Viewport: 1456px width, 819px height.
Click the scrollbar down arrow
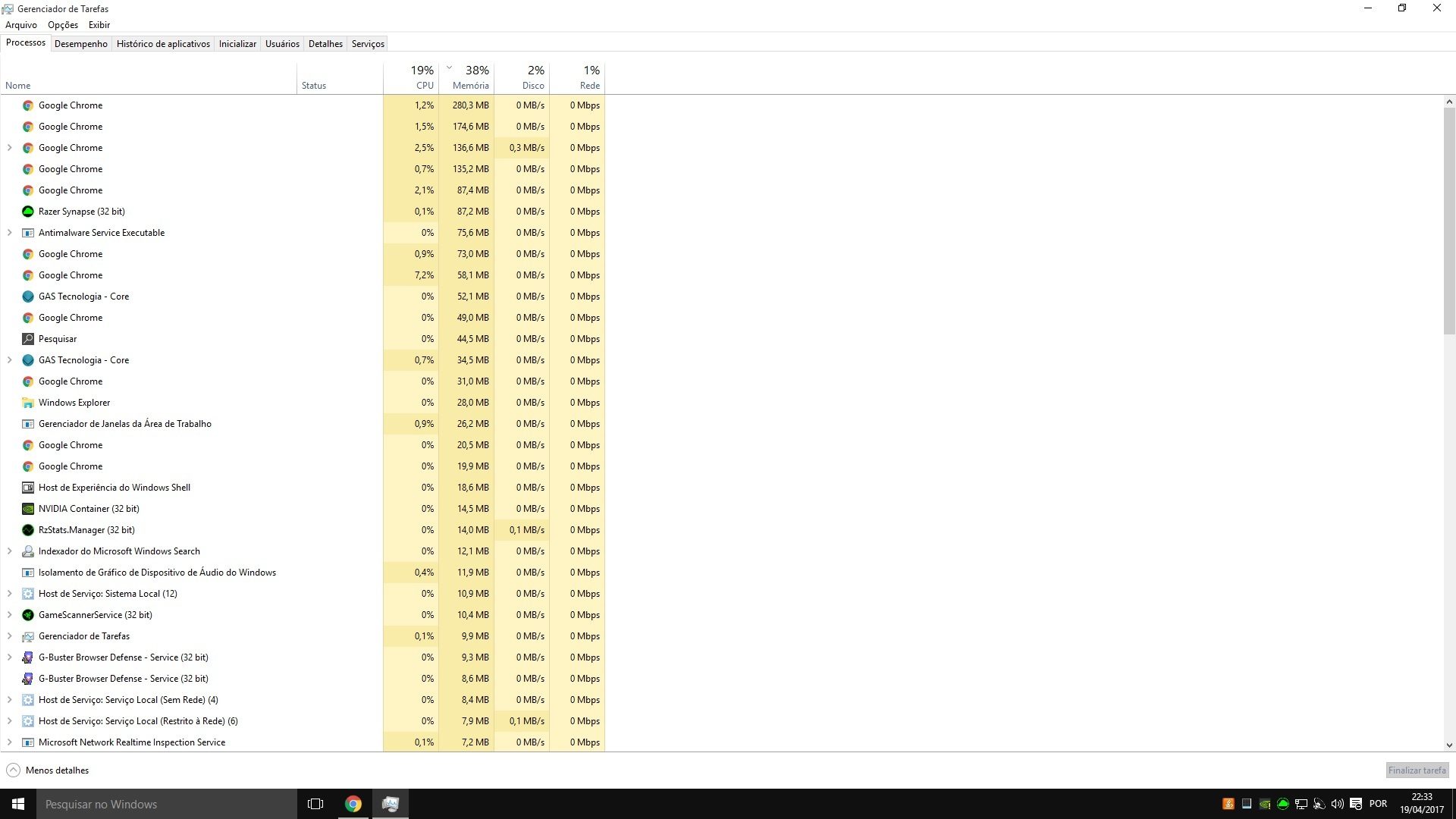(1449, 745)
